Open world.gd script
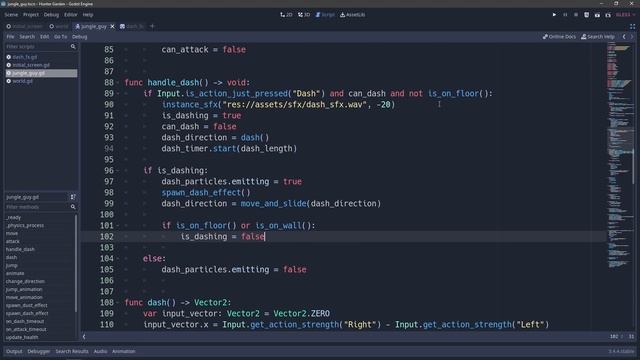The image size is (640, 360). tap(22, 81)
